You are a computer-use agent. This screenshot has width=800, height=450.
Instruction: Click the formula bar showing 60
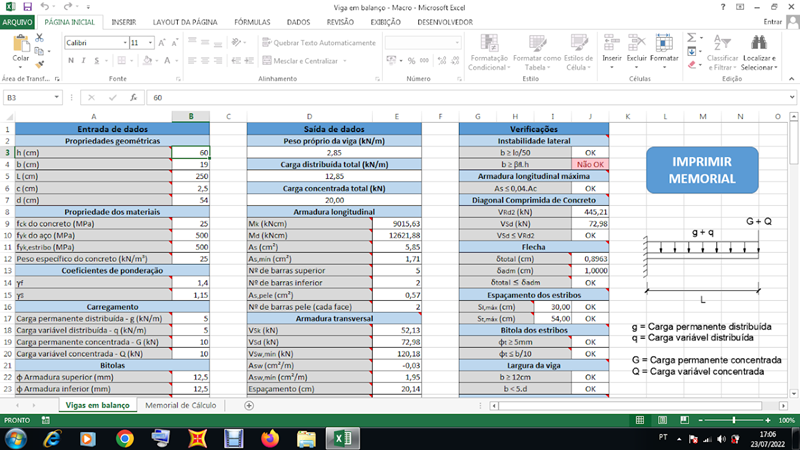[x=467, y=97]
